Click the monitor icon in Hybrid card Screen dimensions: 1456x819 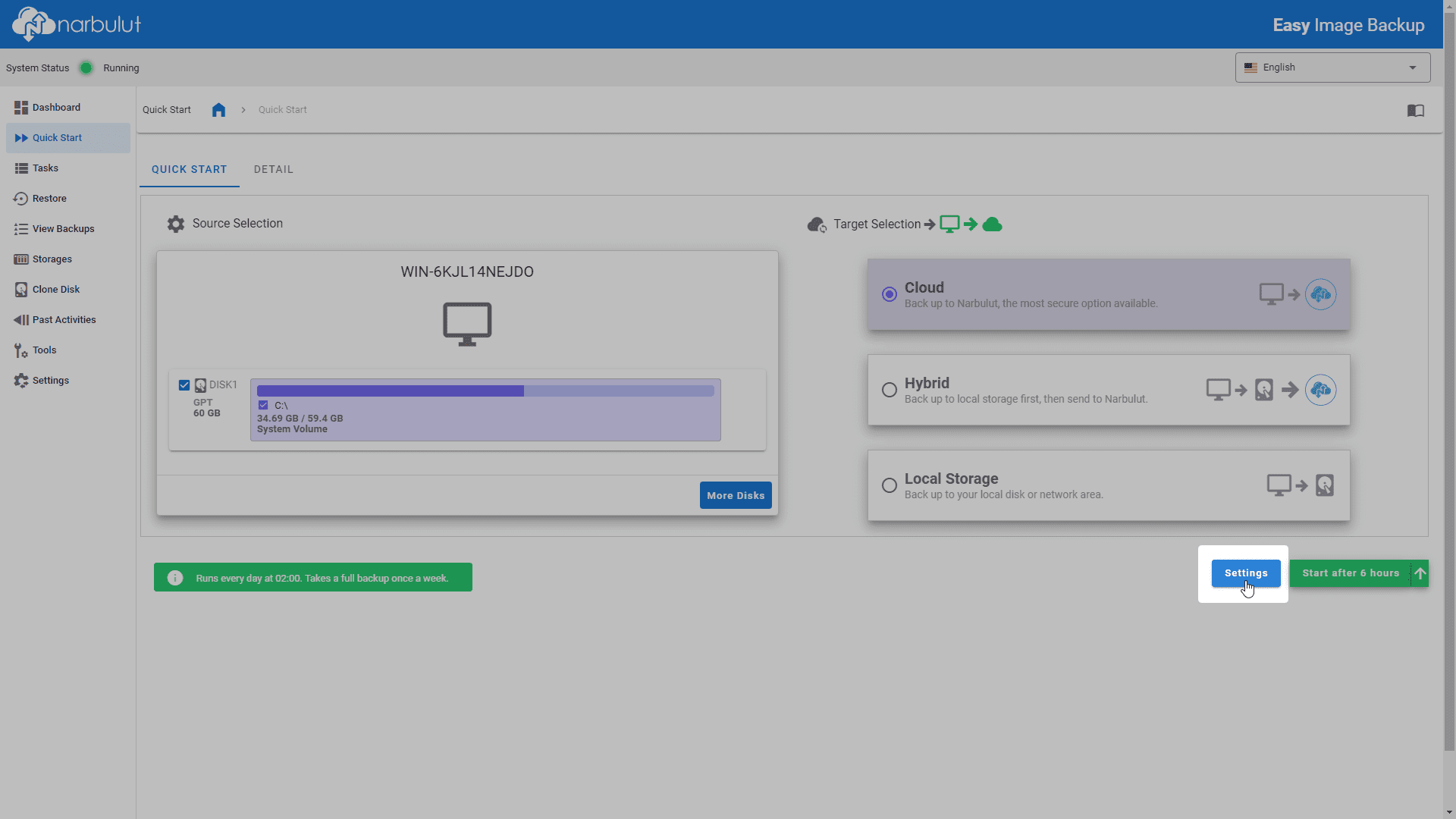coord(1219,390)
